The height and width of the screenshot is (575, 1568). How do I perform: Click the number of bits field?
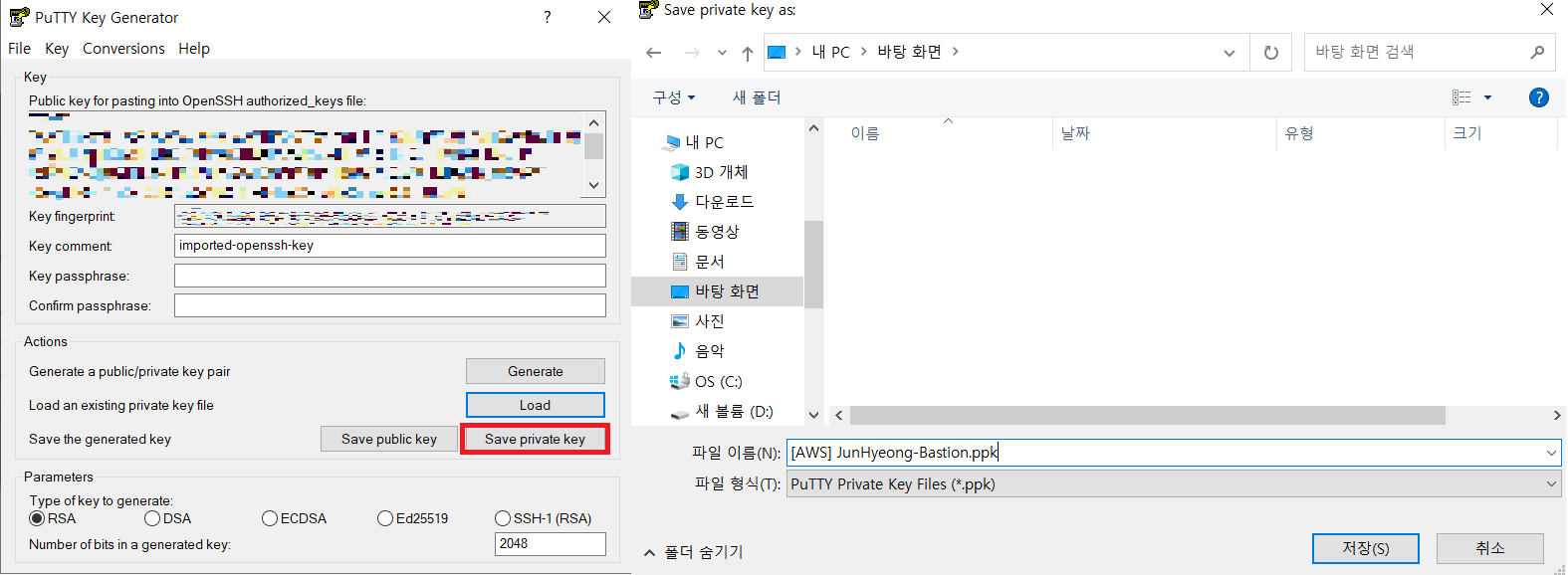point(551,544)
